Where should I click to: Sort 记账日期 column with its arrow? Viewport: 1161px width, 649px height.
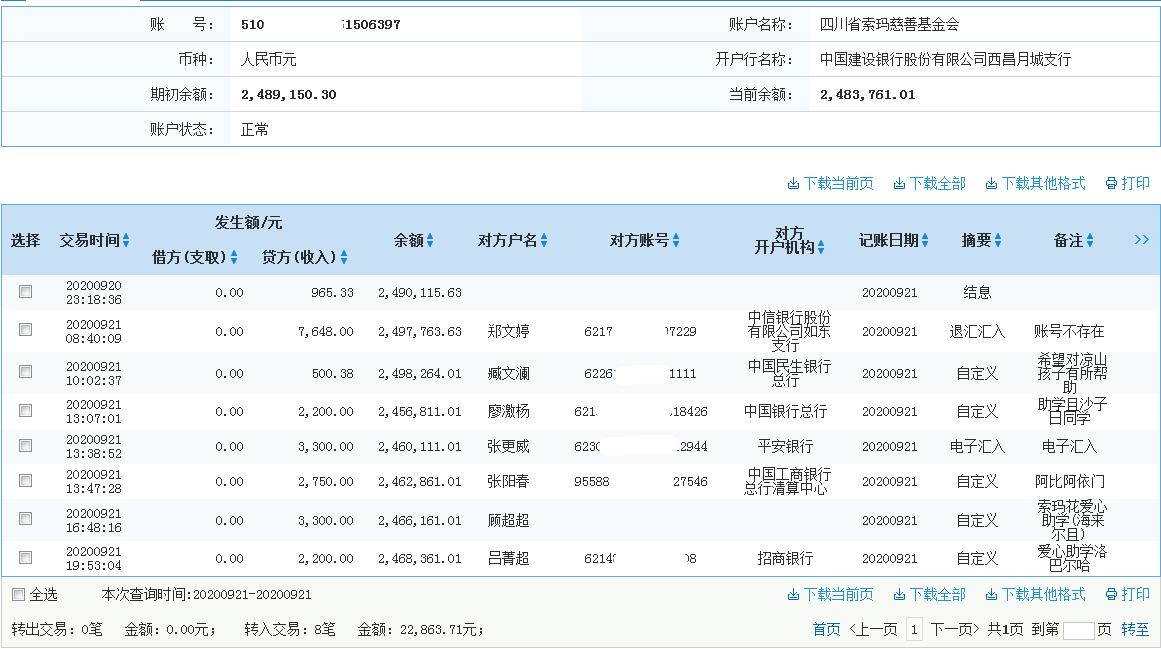point(925,241)
